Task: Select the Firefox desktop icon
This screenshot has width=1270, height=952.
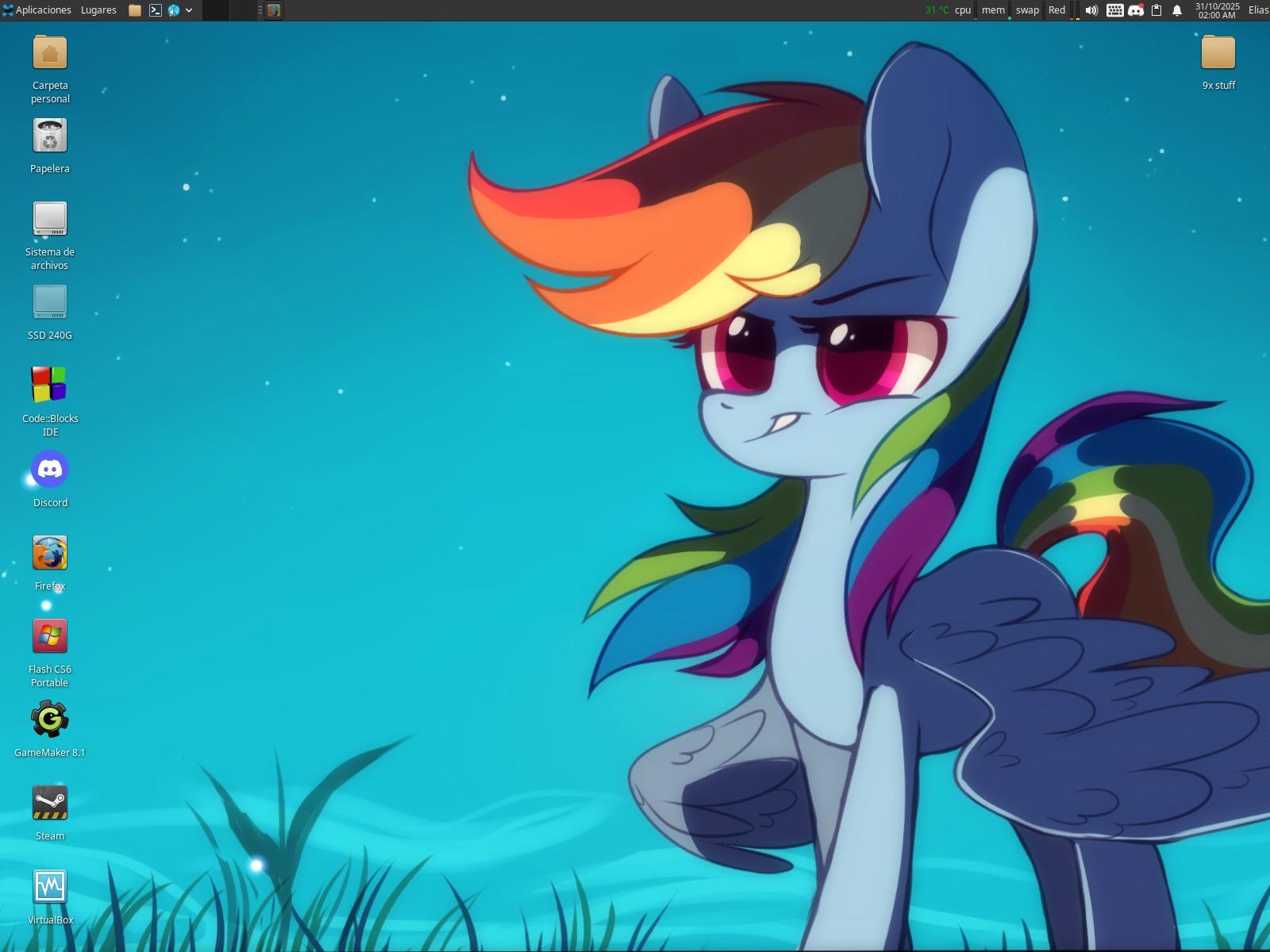Action: coord(50,553)
